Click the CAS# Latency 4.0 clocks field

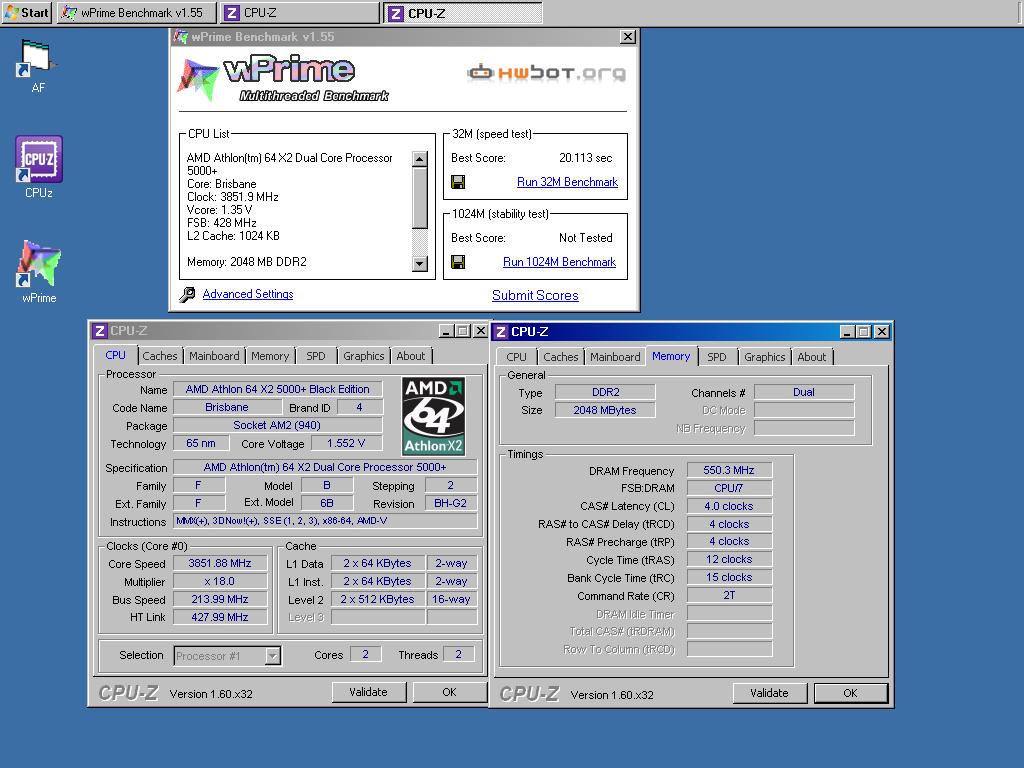729,506
